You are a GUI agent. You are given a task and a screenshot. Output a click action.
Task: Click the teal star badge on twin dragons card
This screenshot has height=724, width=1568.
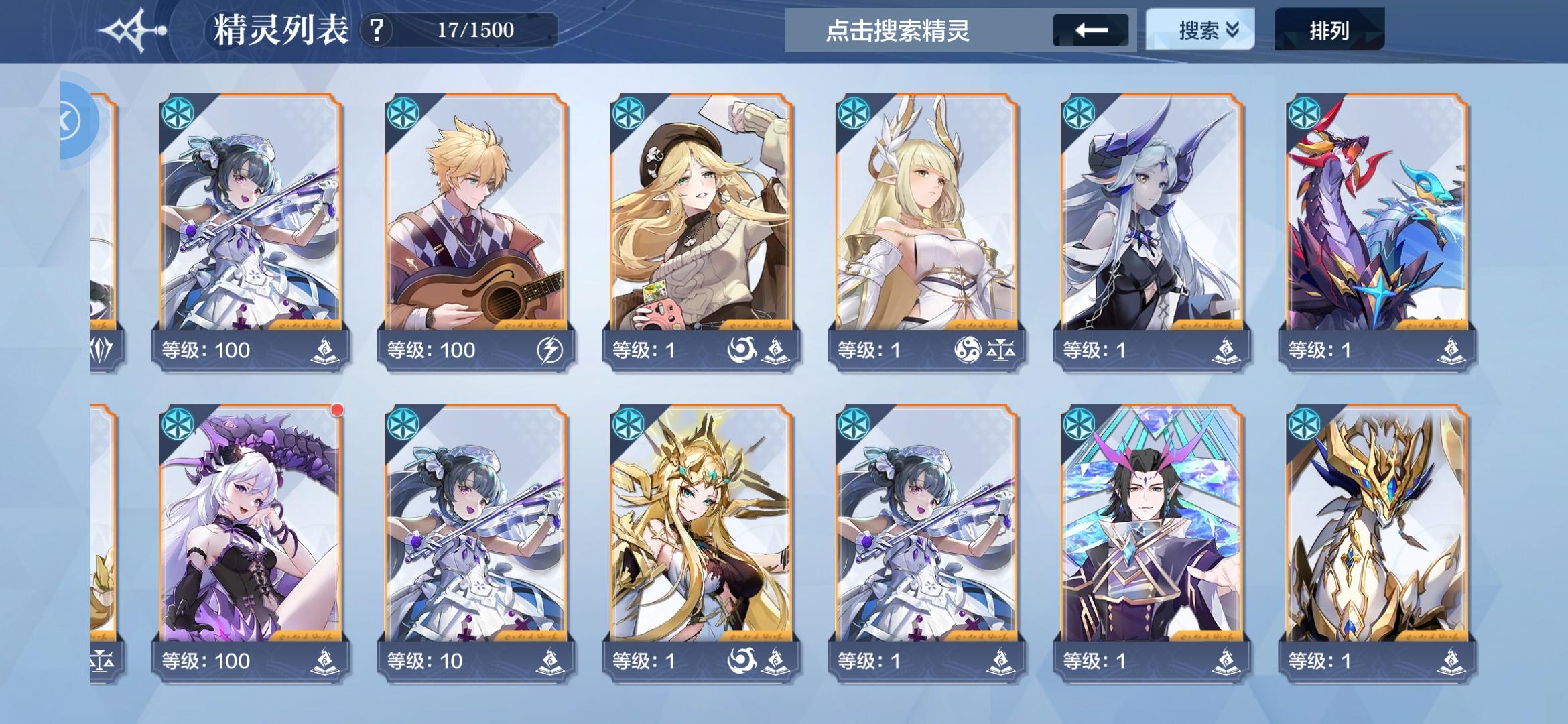pyautogui.click(x=1304, y=113)
